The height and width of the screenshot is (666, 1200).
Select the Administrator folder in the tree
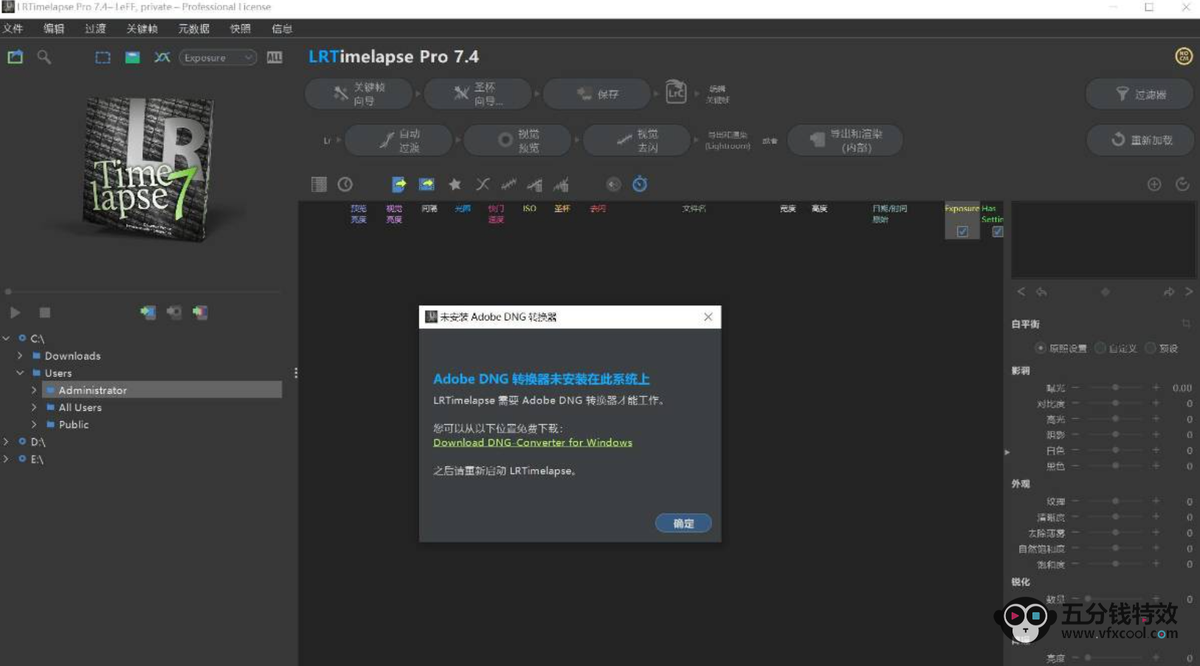[x=162, y=390]
